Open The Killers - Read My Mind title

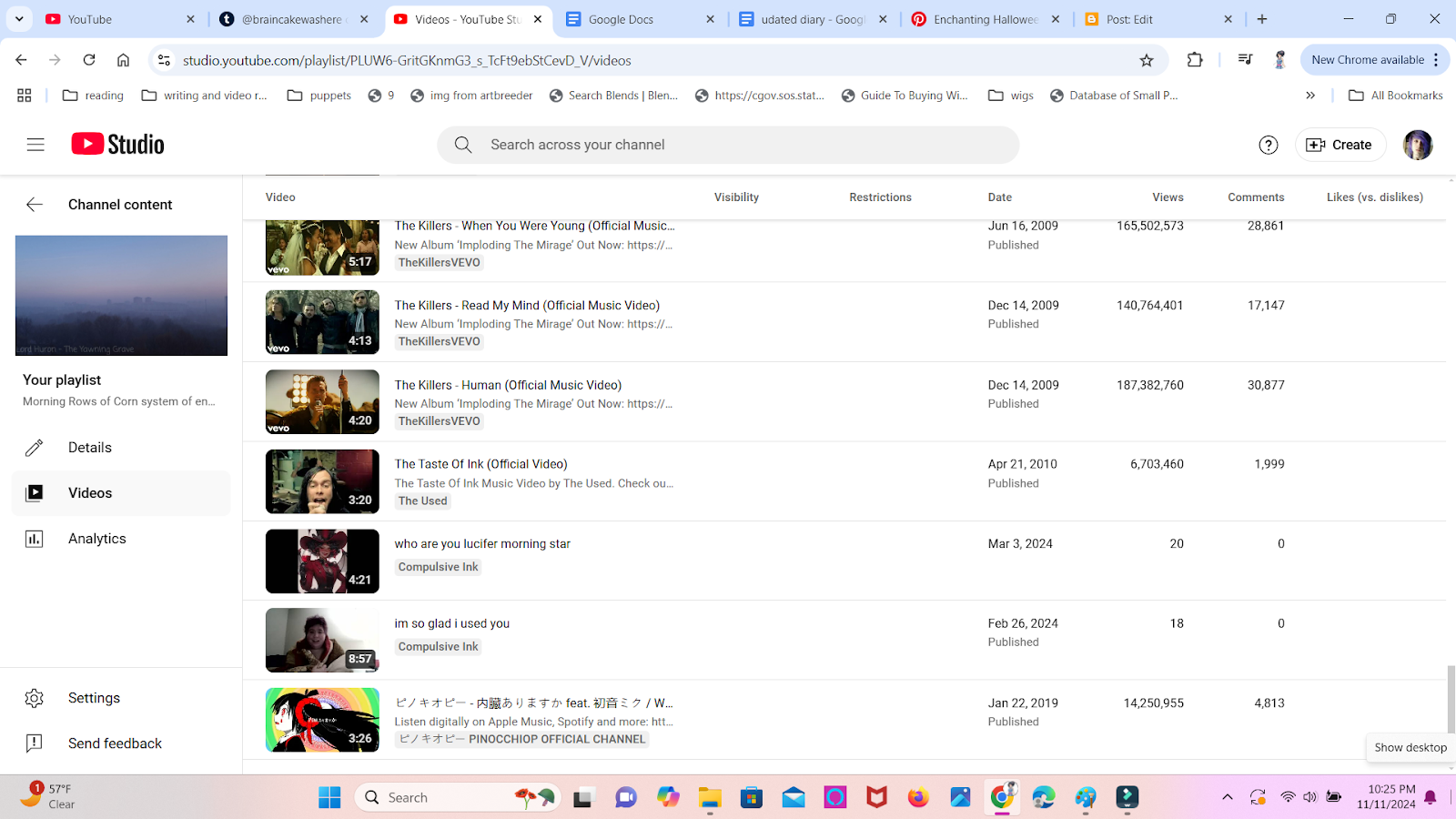(527, 306)
